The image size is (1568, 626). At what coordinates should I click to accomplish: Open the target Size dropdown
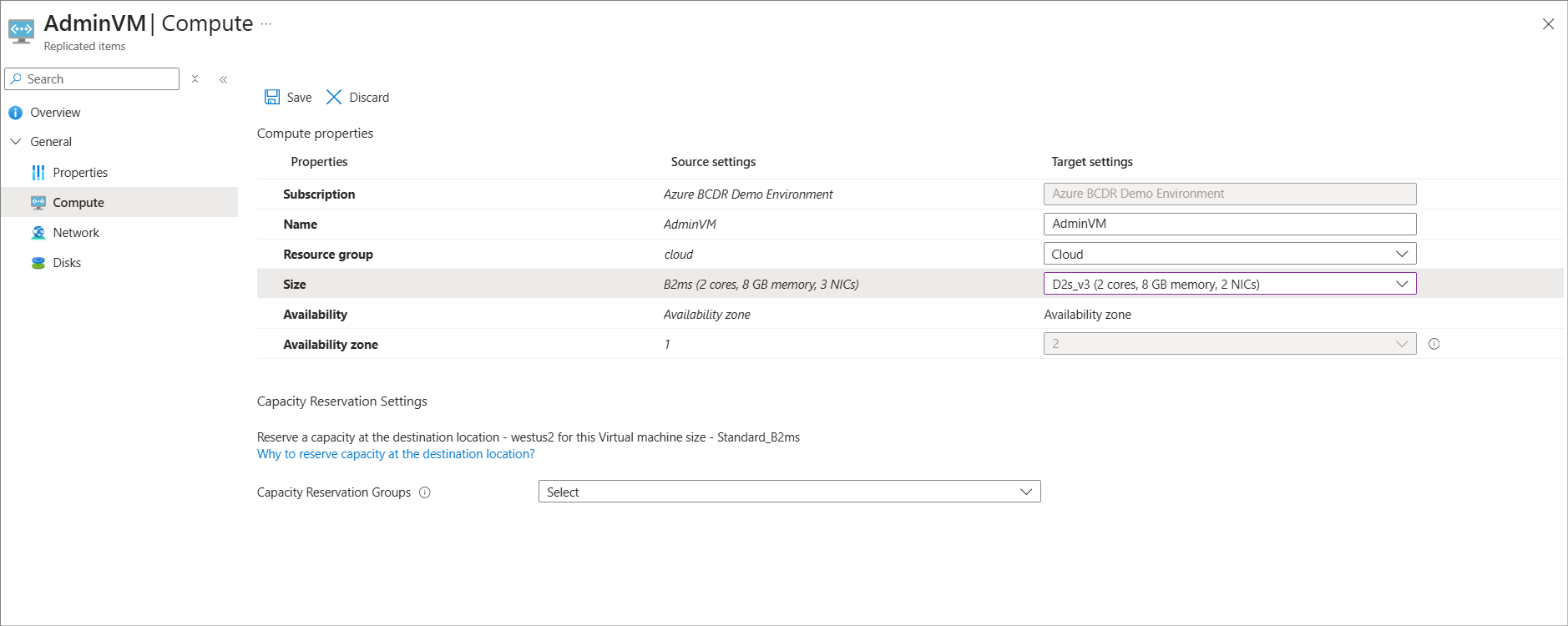tap(1229, 284)
